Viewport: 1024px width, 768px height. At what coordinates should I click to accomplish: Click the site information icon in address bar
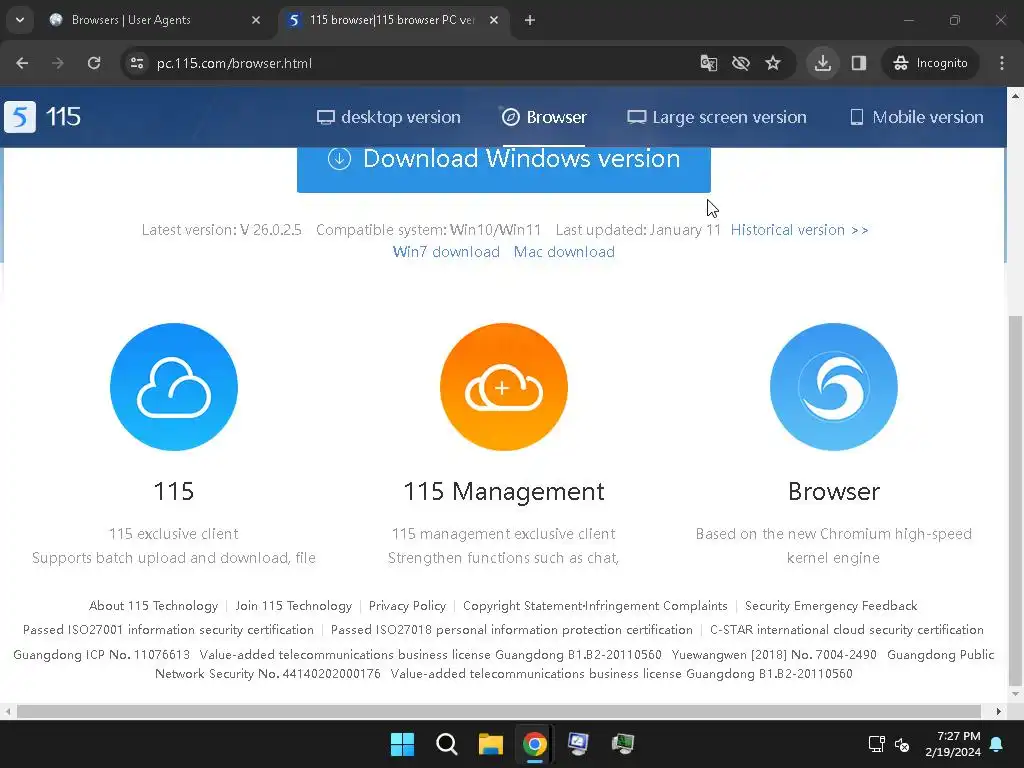click(136, 63)
